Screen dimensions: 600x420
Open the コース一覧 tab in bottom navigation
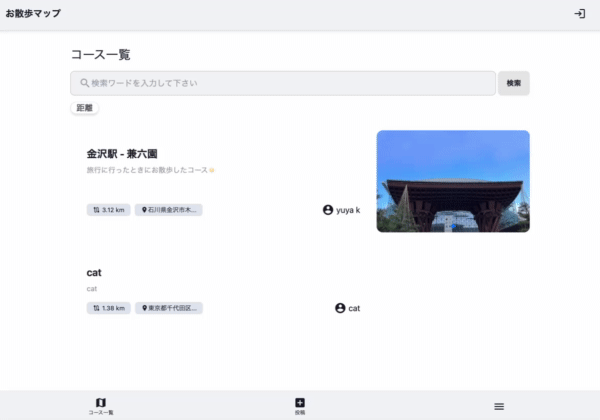click(x=101, y=406)
